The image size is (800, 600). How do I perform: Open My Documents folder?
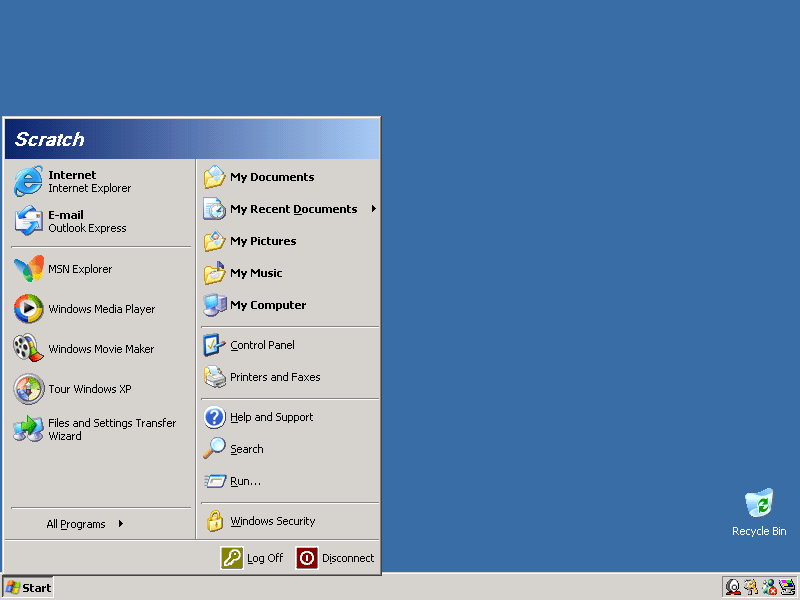(271, 177)
